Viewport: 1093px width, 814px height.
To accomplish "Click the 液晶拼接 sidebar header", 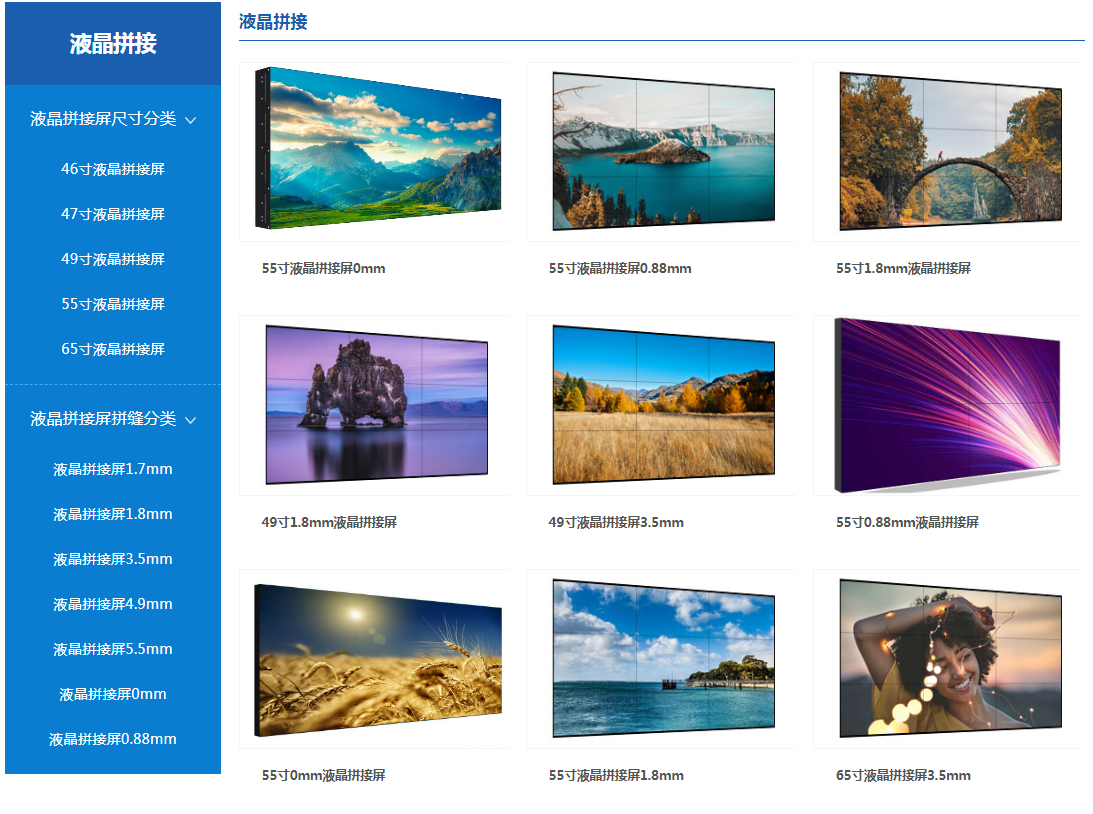I will click(x=113, y=43).
